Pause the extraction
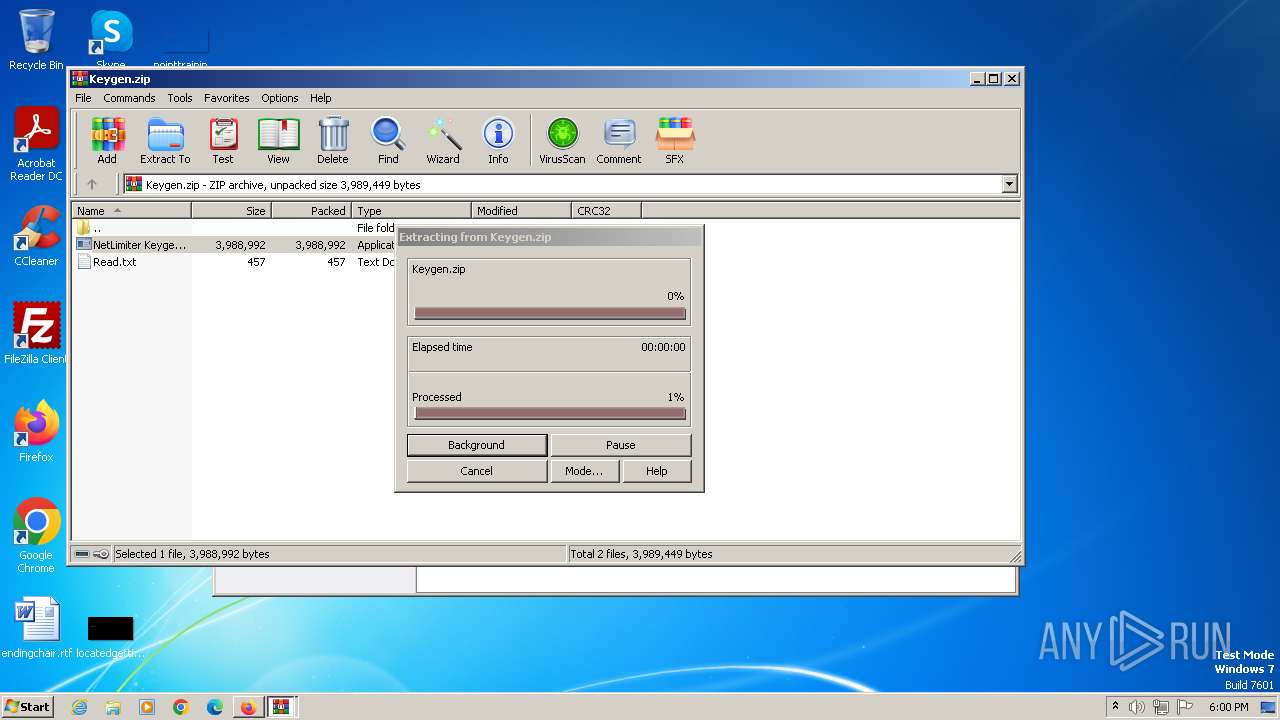This screenshot has height=720, width=1280. pyautogui.click(x=621, y=445)
